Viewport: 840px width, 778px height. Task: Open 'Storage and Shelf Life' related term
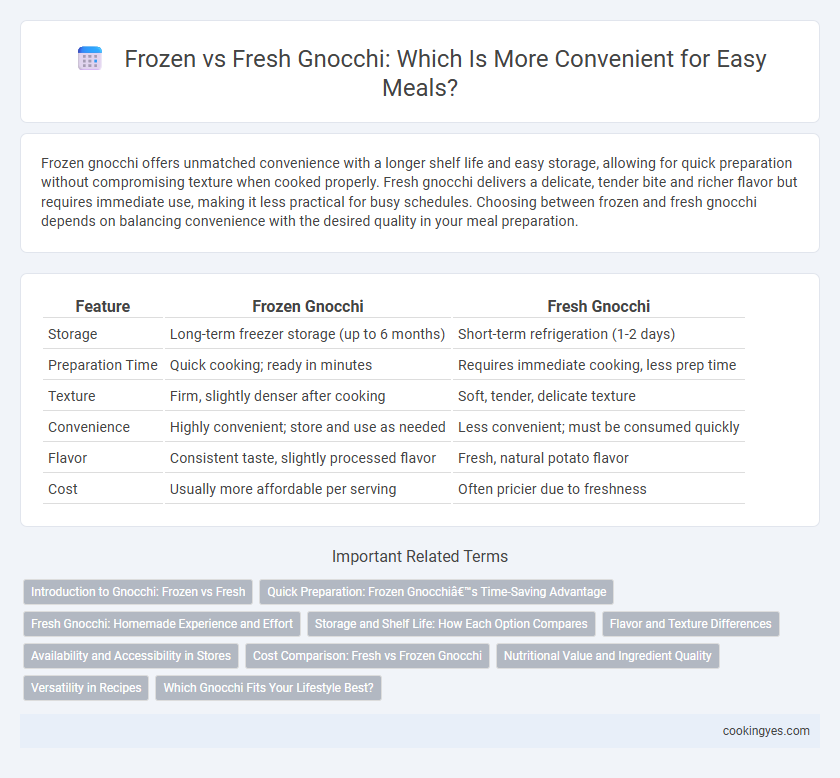tap(451, 624)
